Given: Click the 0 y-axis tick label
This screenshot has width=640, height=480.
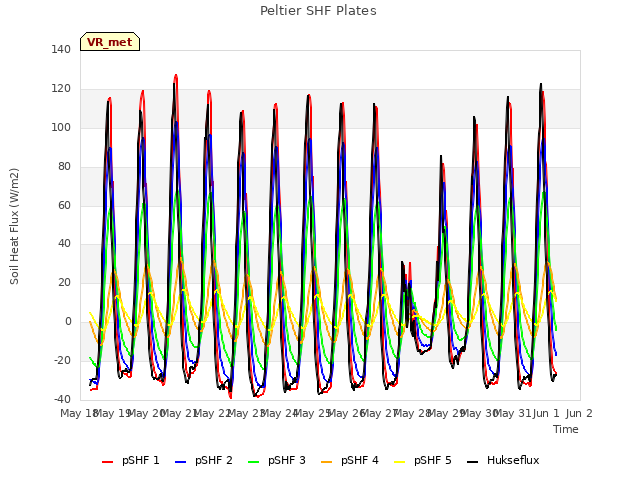Looking at the screenshot, I should (68, 322).
